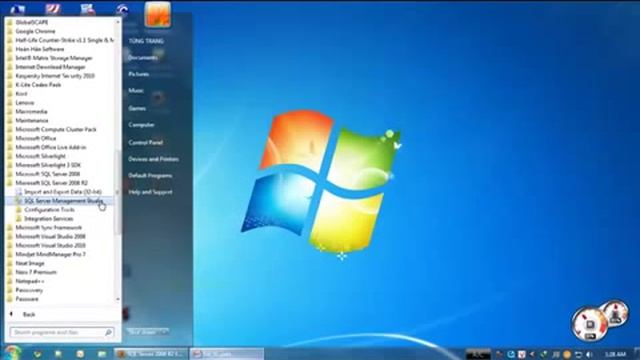Click the taskbar clock showing AM time

(616, 354)
